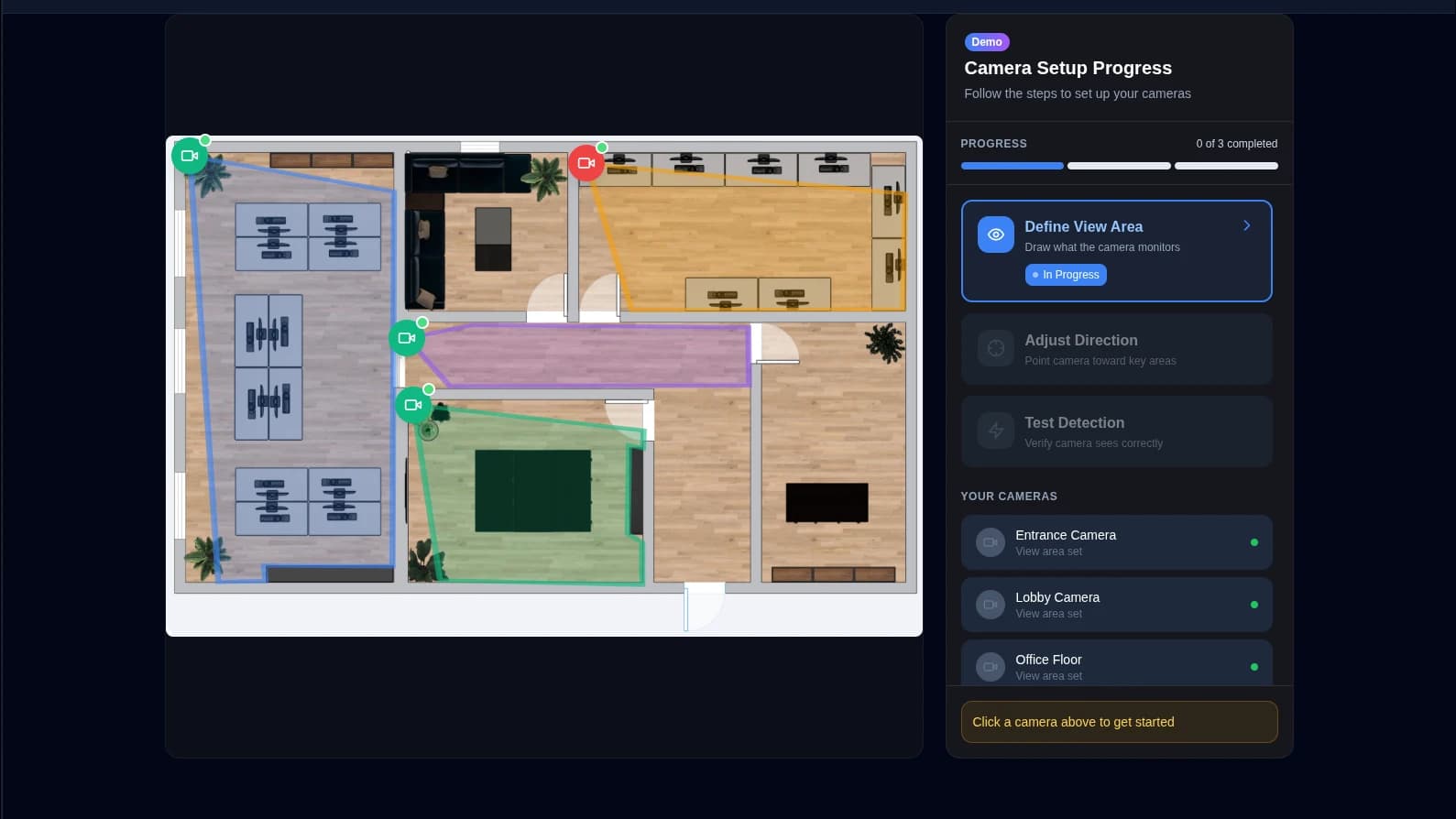This screenshot has width=1456, height=819.
Task: Click the eye icon for Define View Area
Action: (996, 235)
